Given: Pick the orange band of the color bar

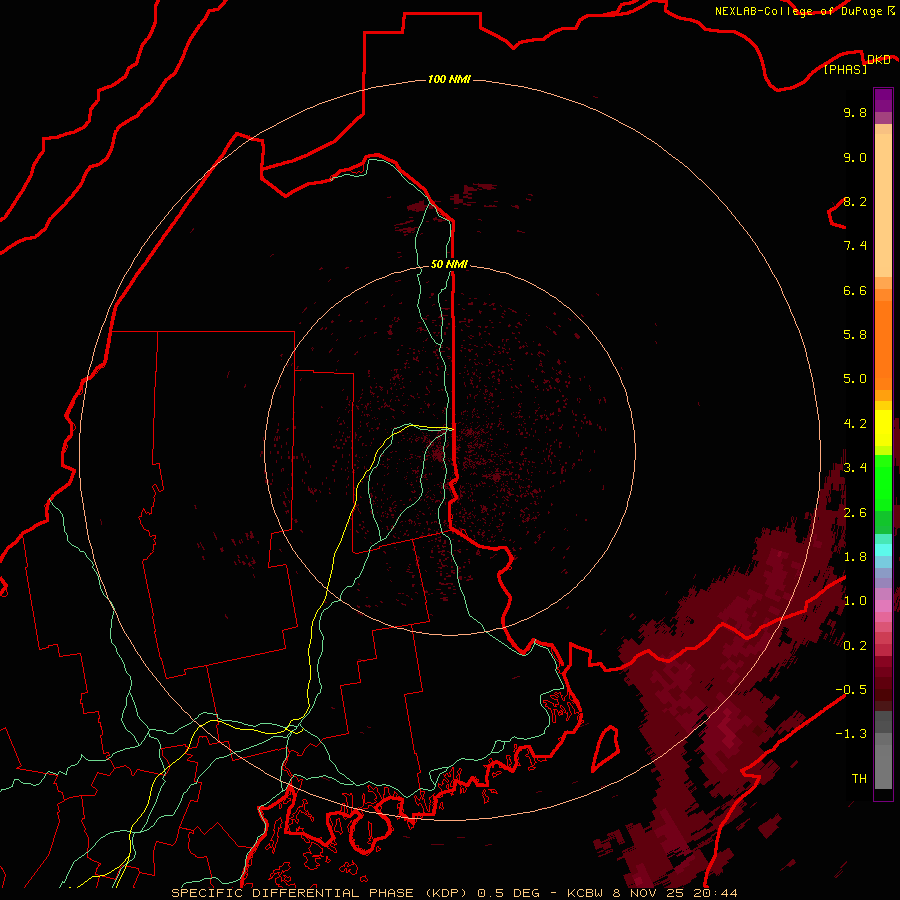Looking at the screenshot, I should (x=883, y=346).
